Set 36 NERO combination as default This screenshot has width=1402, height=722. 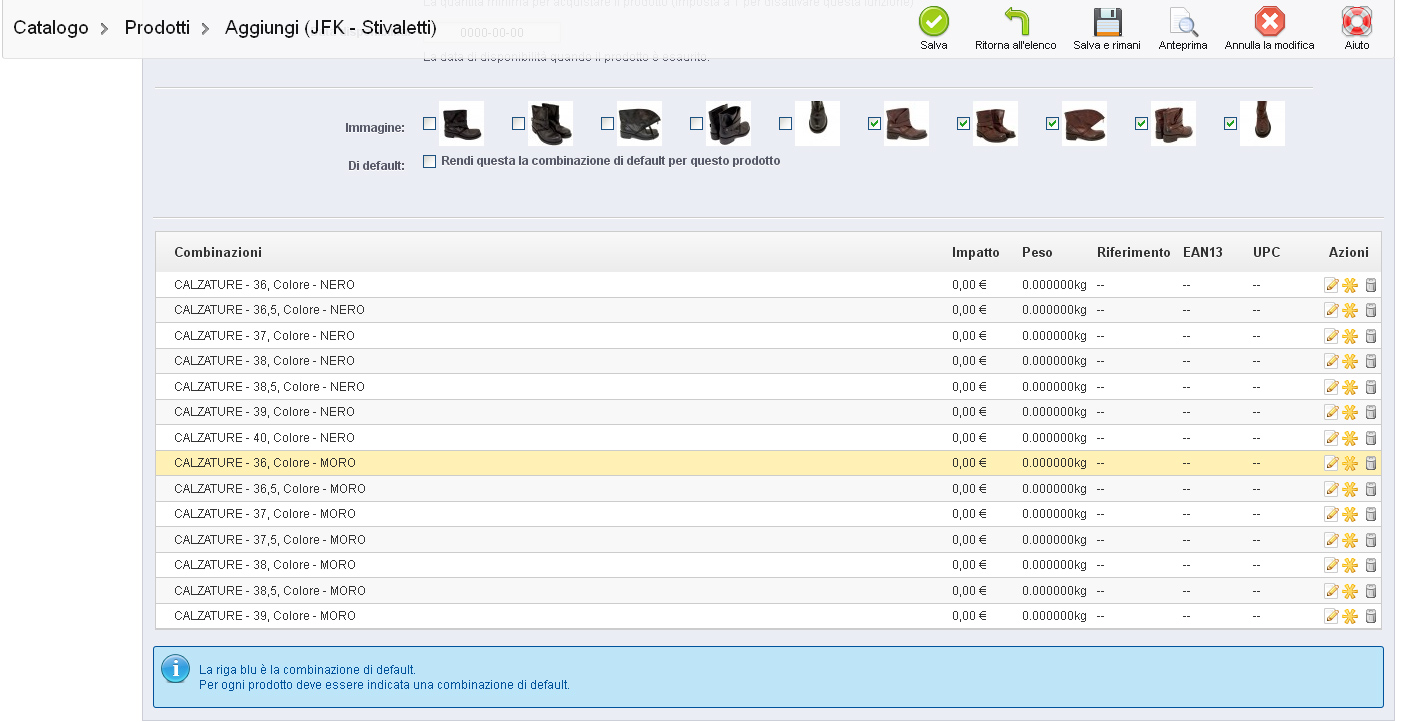coord(1350,285)
